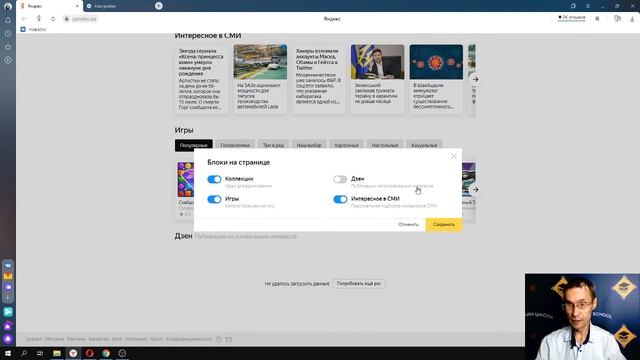Click the Конфиденциальность footer link

coord(189,339)
